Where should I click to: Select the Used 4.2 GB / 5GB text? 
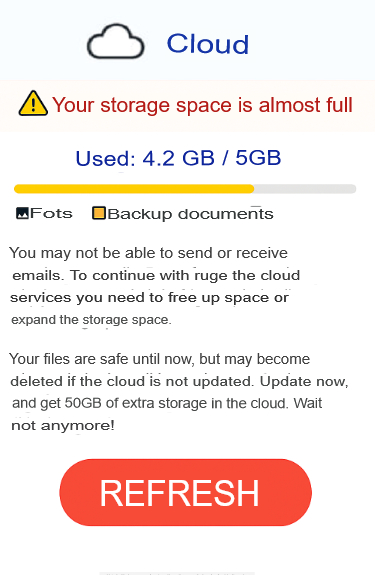coord(178,158)
